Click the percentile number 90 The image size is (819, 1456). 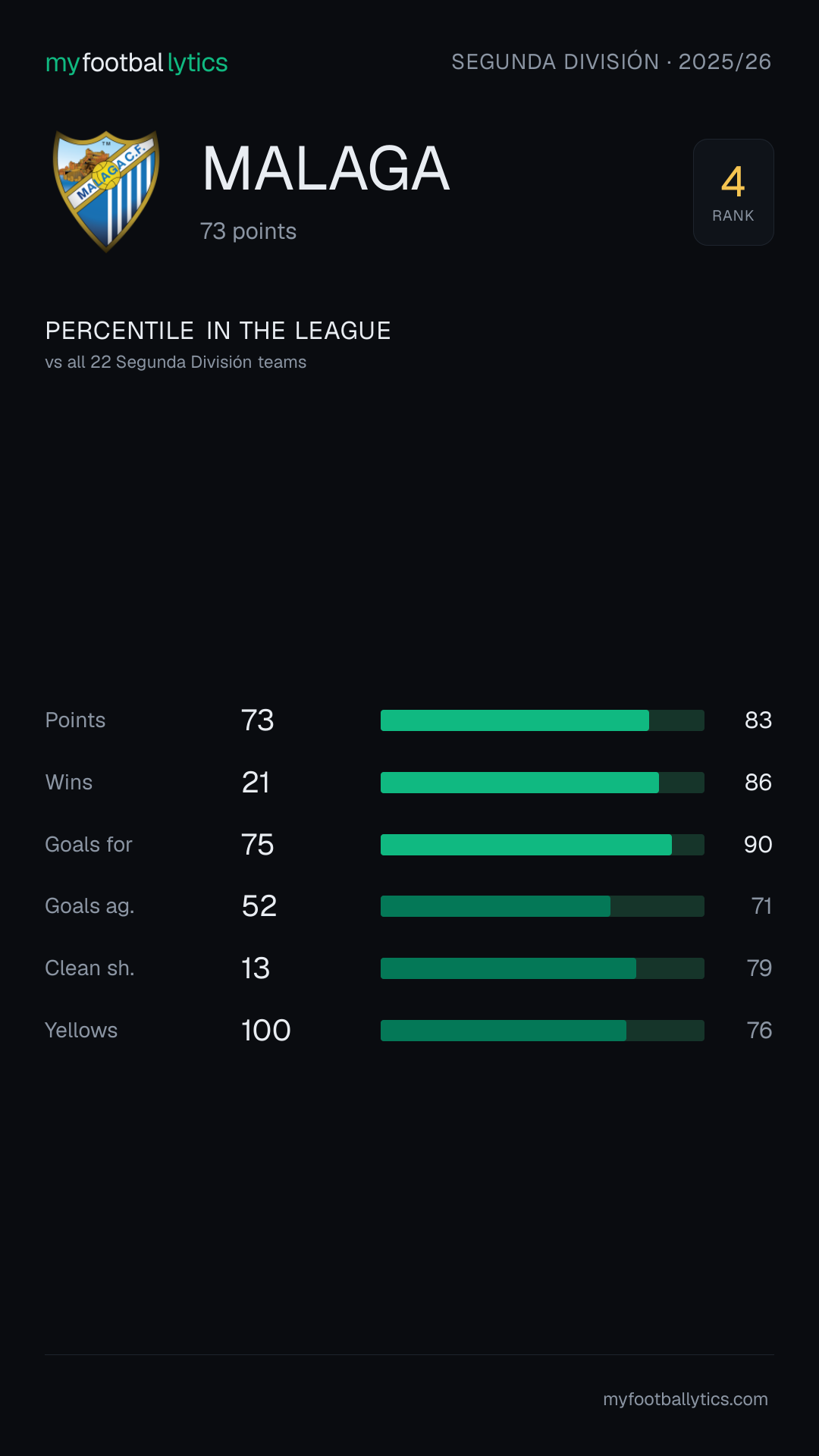758,845
